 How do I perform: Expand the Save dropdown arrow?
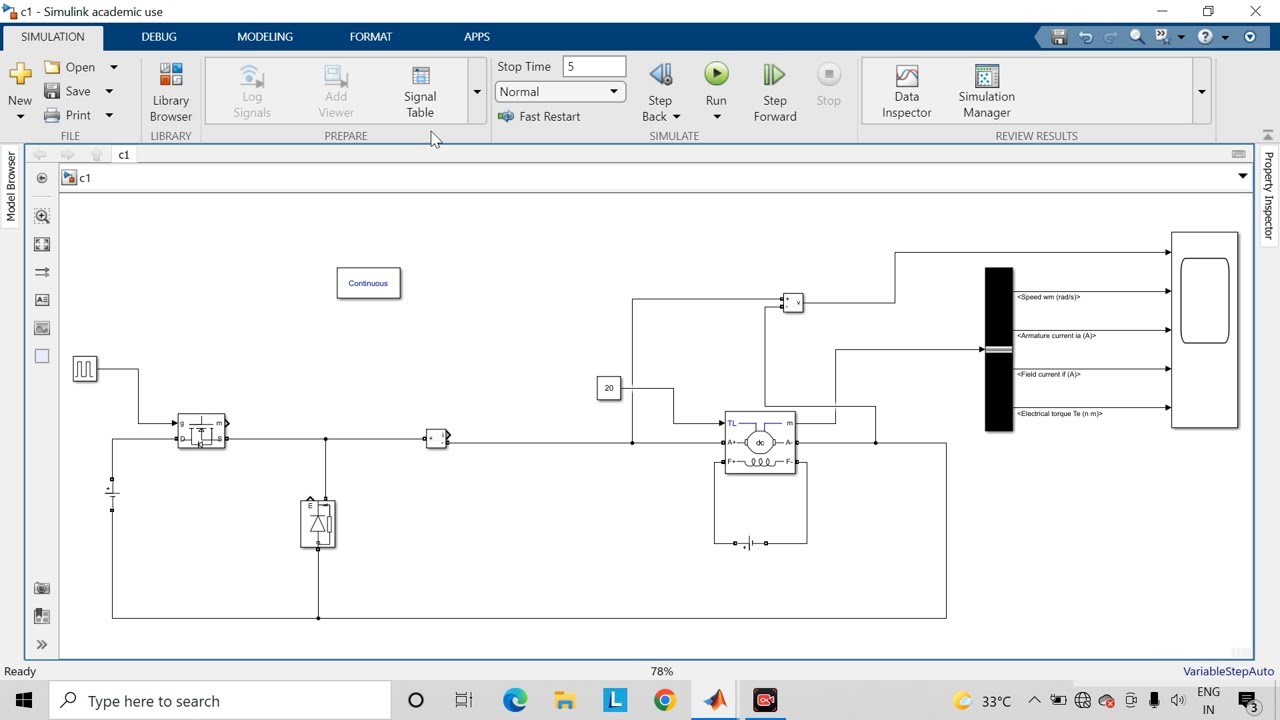click(x=109, y=91)
